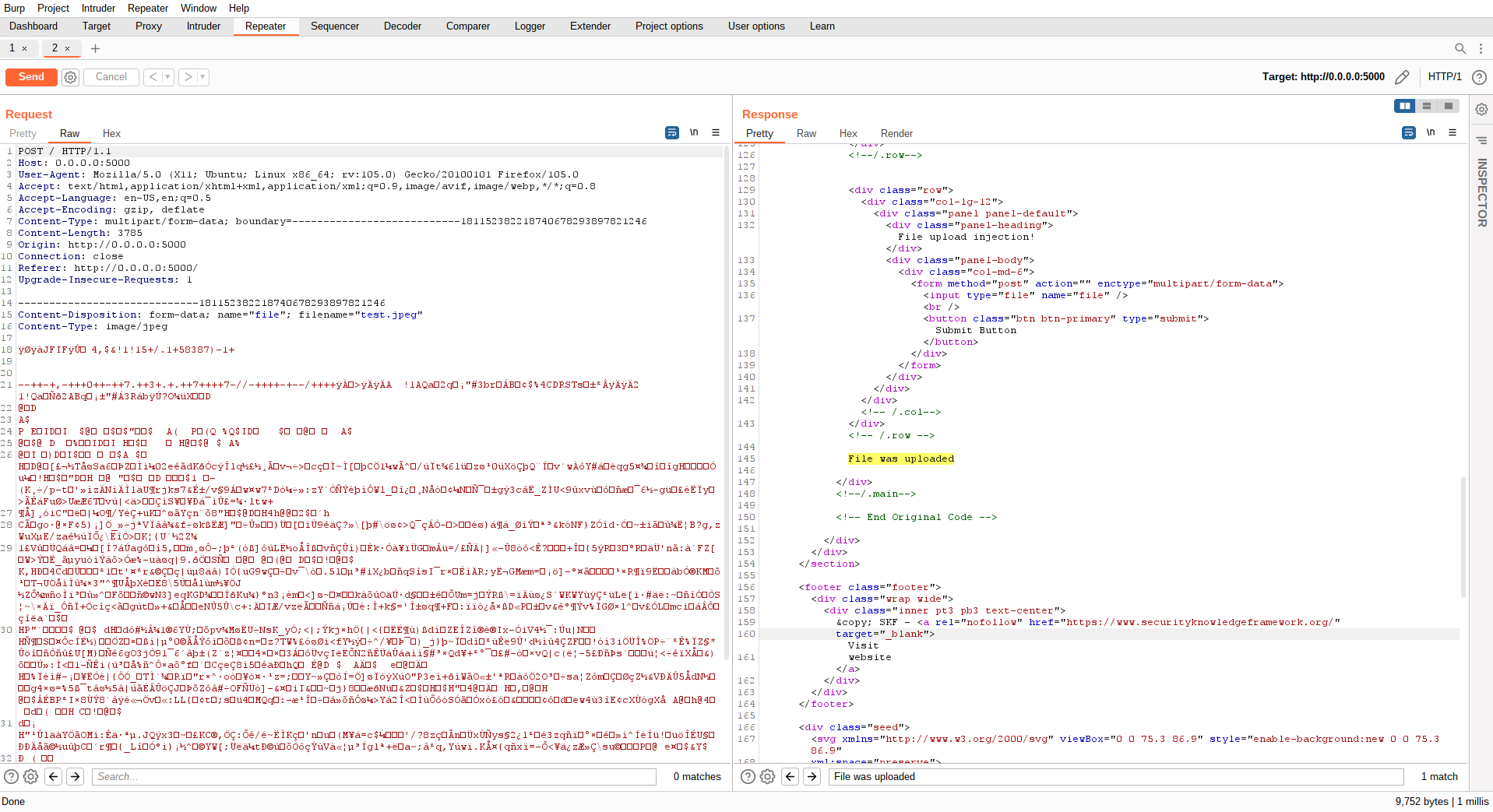Open the request panel hamburger options menu
1493x812 pixels.
click(x=716, y=133)
